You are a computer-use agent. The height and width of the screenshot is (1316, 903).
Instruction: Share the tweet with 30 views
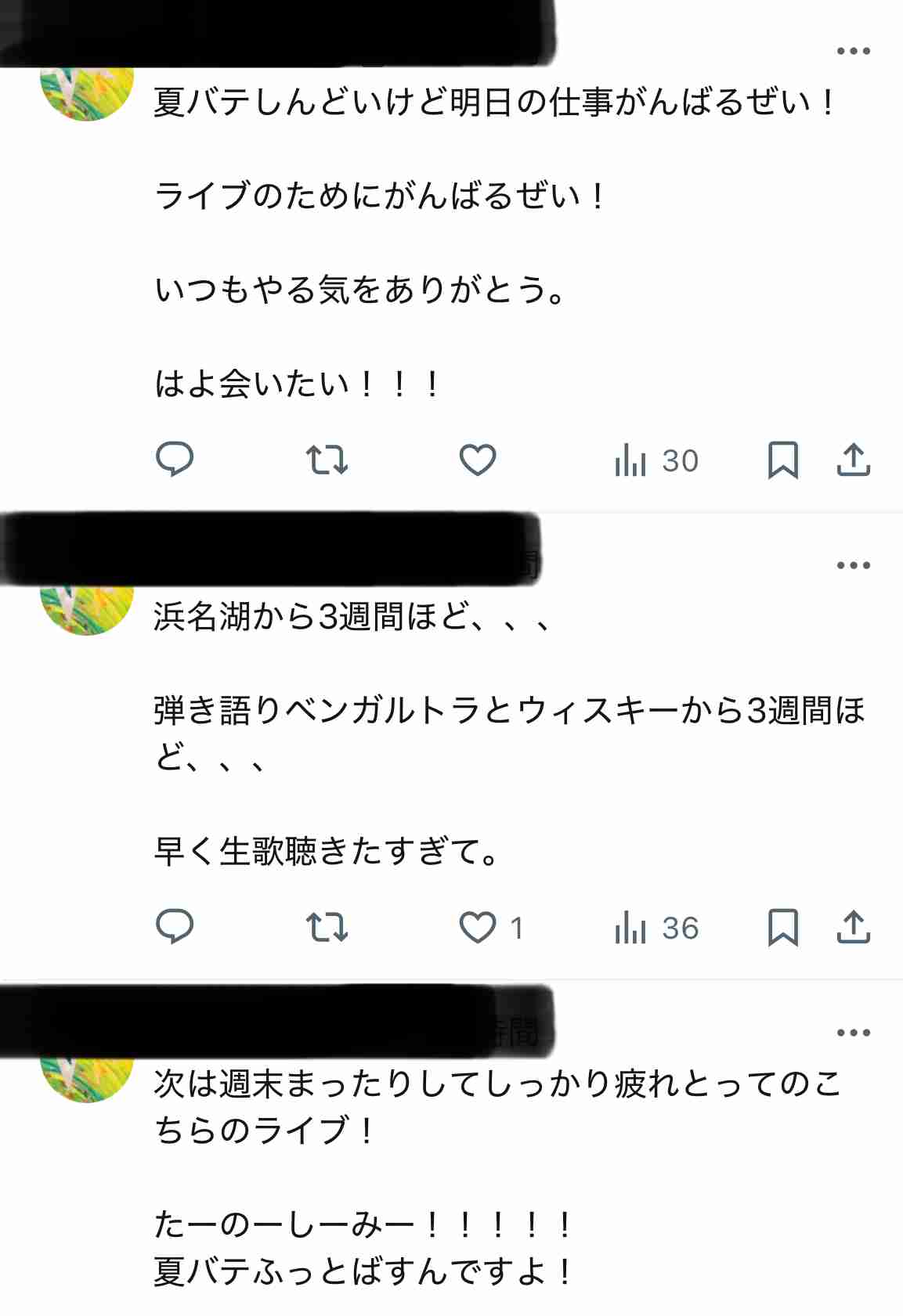(854, 460)
